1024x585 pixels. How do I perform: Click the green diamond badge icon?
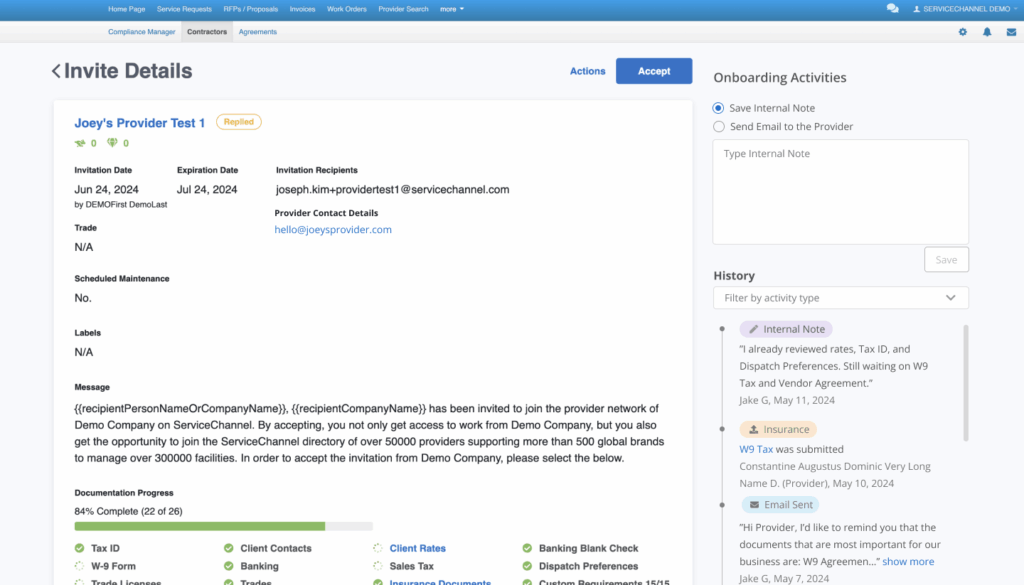tap(112, 143)
